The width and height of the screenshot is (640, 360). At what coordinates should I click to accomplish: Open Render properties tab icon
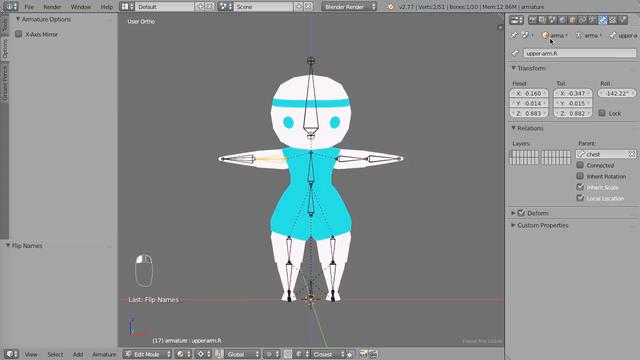point(533,20)
